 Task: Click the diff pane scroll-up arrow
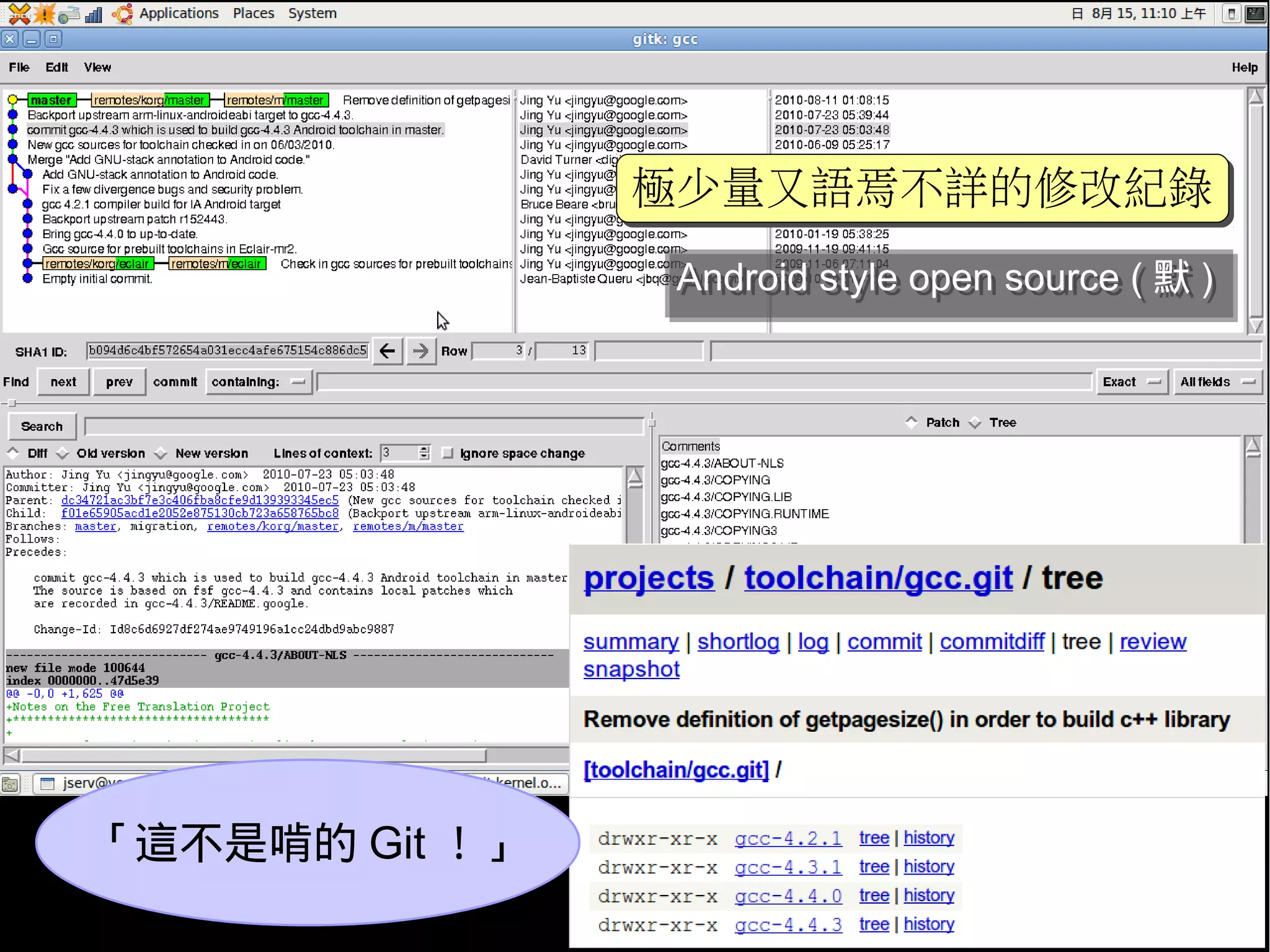[634, 476]
